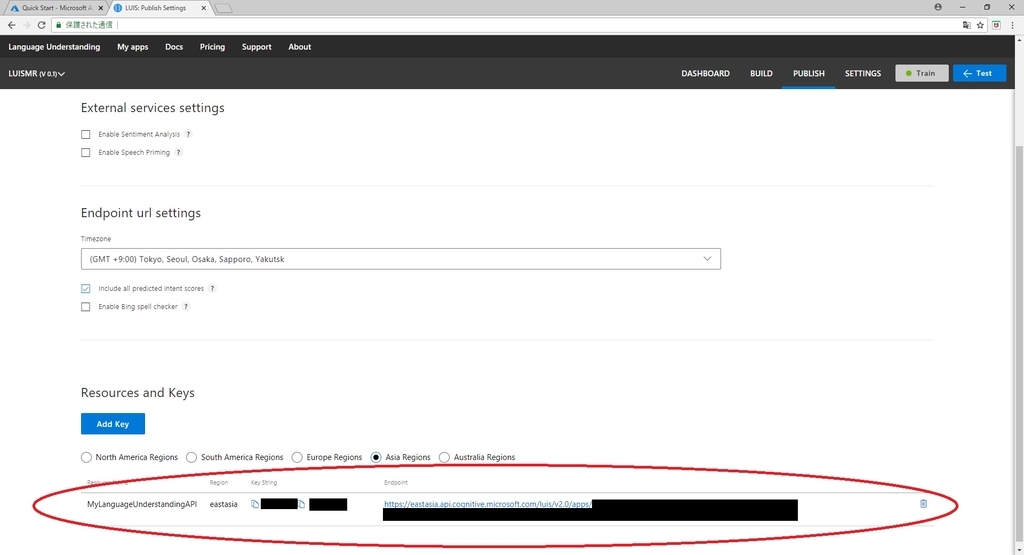Select South America Regions radio

point(191,458)
